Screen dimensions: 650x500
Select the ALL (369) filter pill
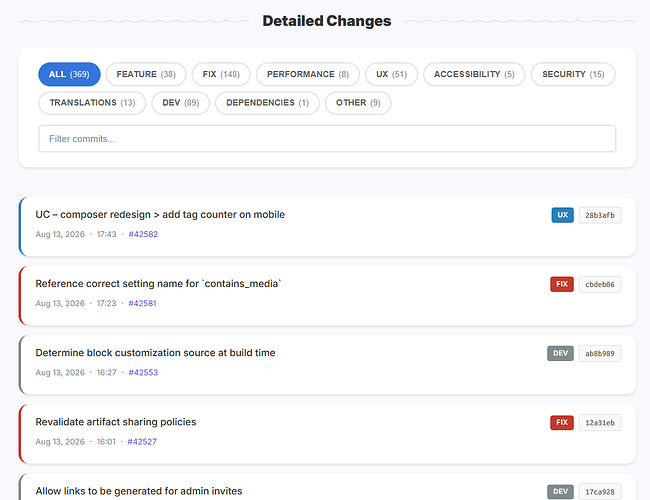coord(69,74)
